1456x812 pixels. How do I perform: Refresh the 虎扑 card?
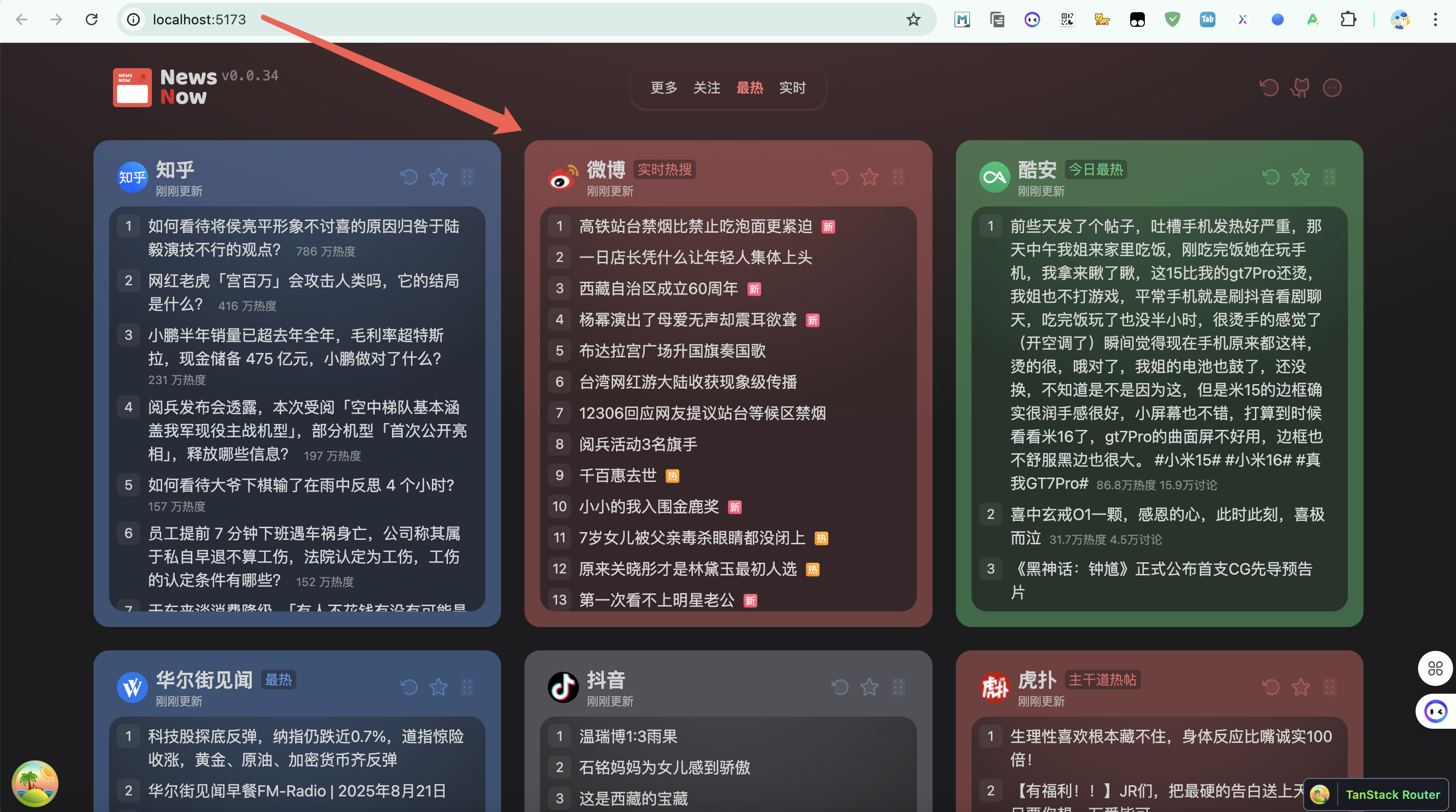coord(1271,687)
